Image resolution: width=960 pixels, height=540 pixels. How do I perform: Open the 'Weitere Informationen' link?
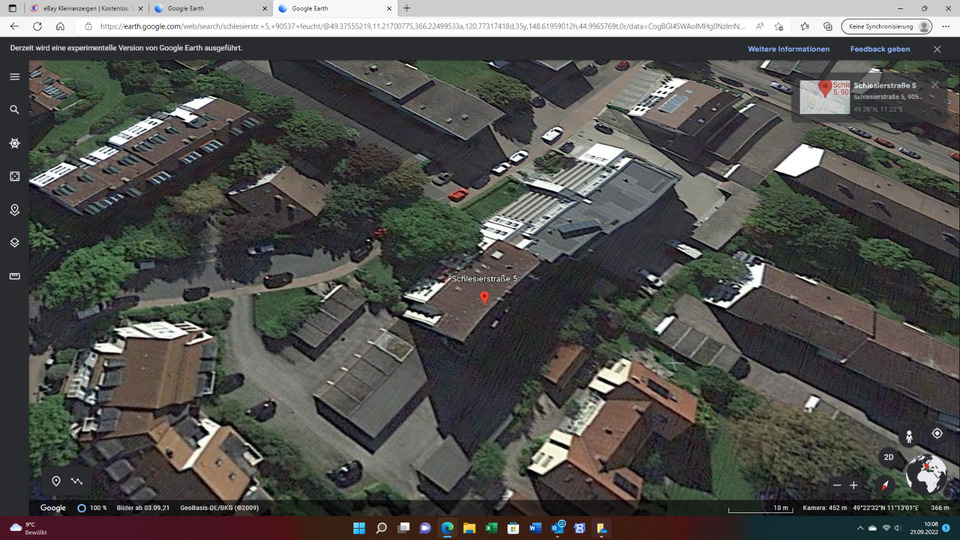[788, 48]
